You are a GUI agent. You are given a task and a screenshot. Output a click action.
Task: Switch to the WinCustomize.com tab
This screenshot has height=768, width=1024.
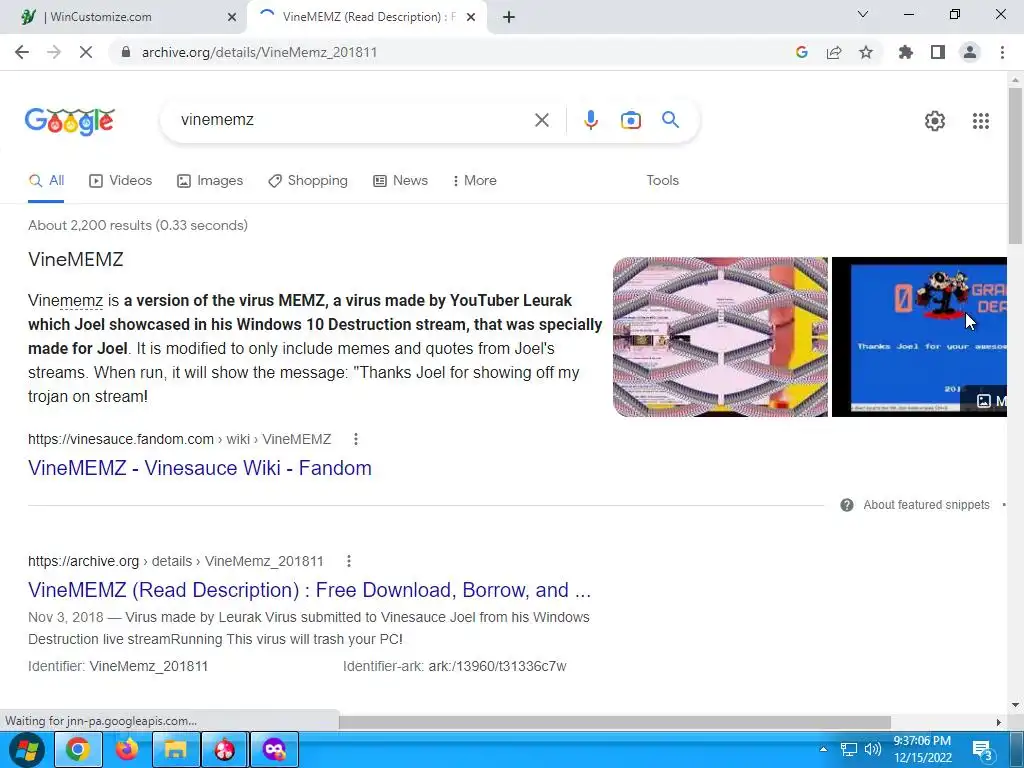(124, 17)
